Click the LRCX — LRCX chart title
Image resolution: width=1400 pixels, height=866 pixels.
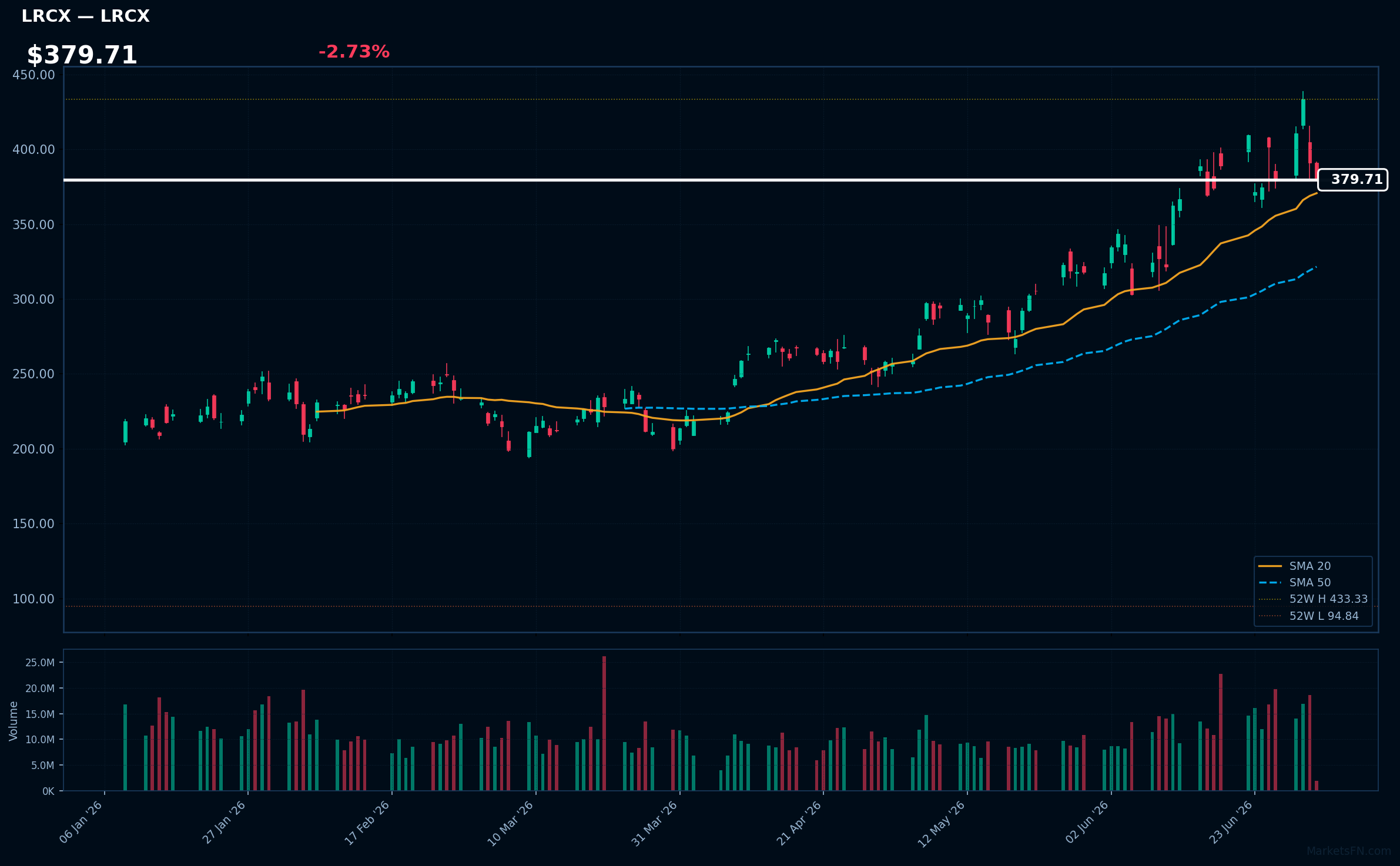pyautogui.click(x=85, y=16)
